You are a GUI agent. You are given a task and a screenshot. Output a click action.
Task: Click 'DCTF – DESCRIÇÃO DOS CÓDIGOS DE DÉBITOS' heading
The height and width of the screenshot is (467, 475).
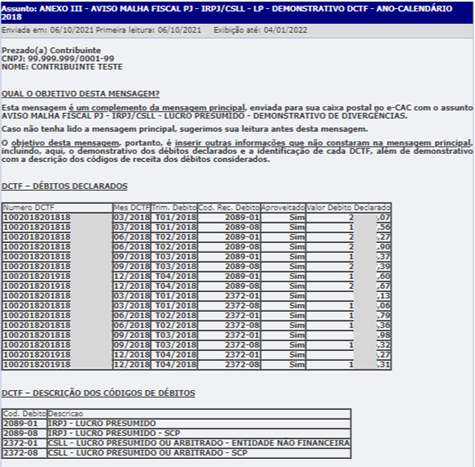[98, 393]
